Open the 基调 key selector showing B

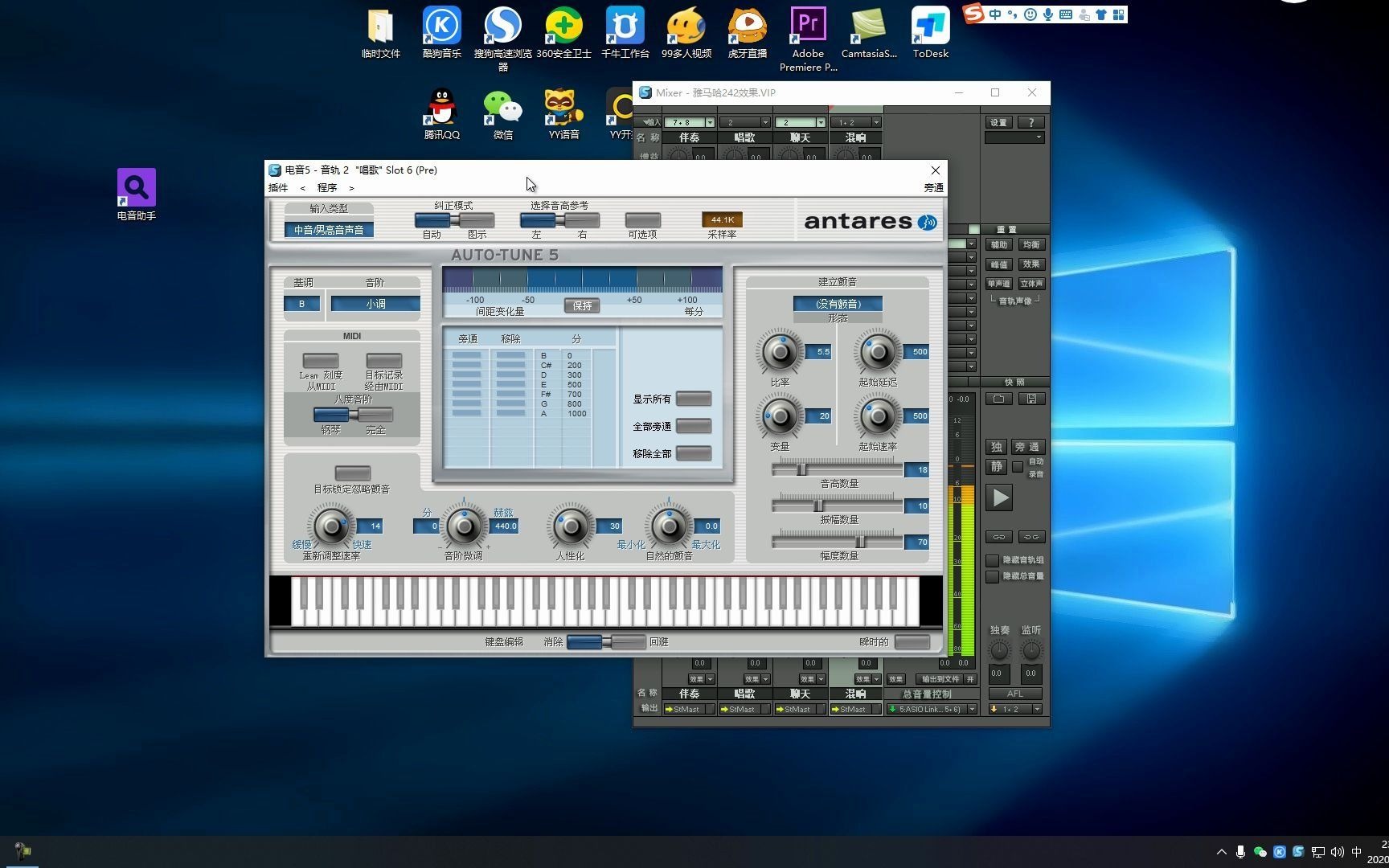point(301,304)
